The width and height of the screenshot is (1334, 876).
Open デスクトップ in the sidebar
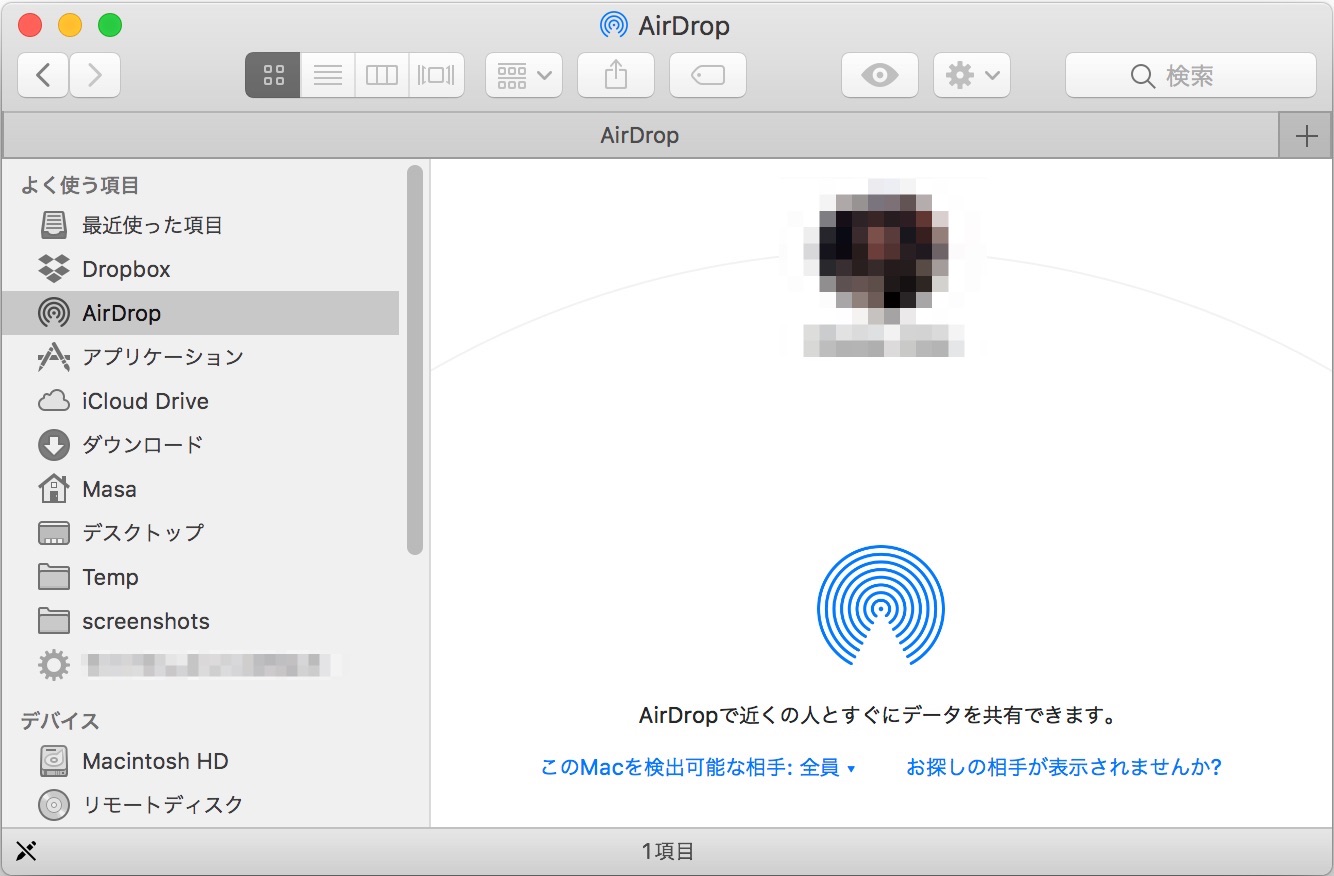coord(200,533)
